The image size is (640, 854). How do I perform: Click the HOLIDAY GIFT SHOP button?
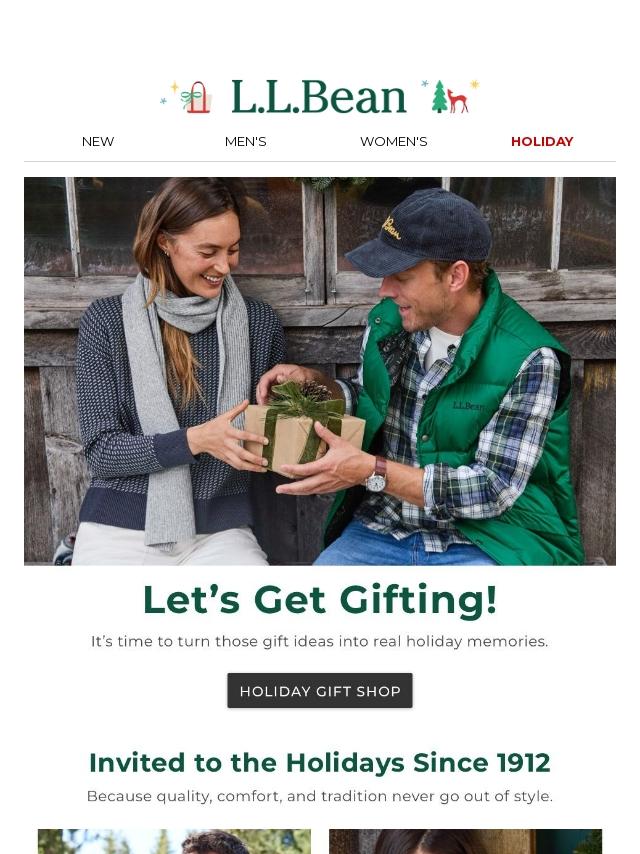[x=320, y=691]
